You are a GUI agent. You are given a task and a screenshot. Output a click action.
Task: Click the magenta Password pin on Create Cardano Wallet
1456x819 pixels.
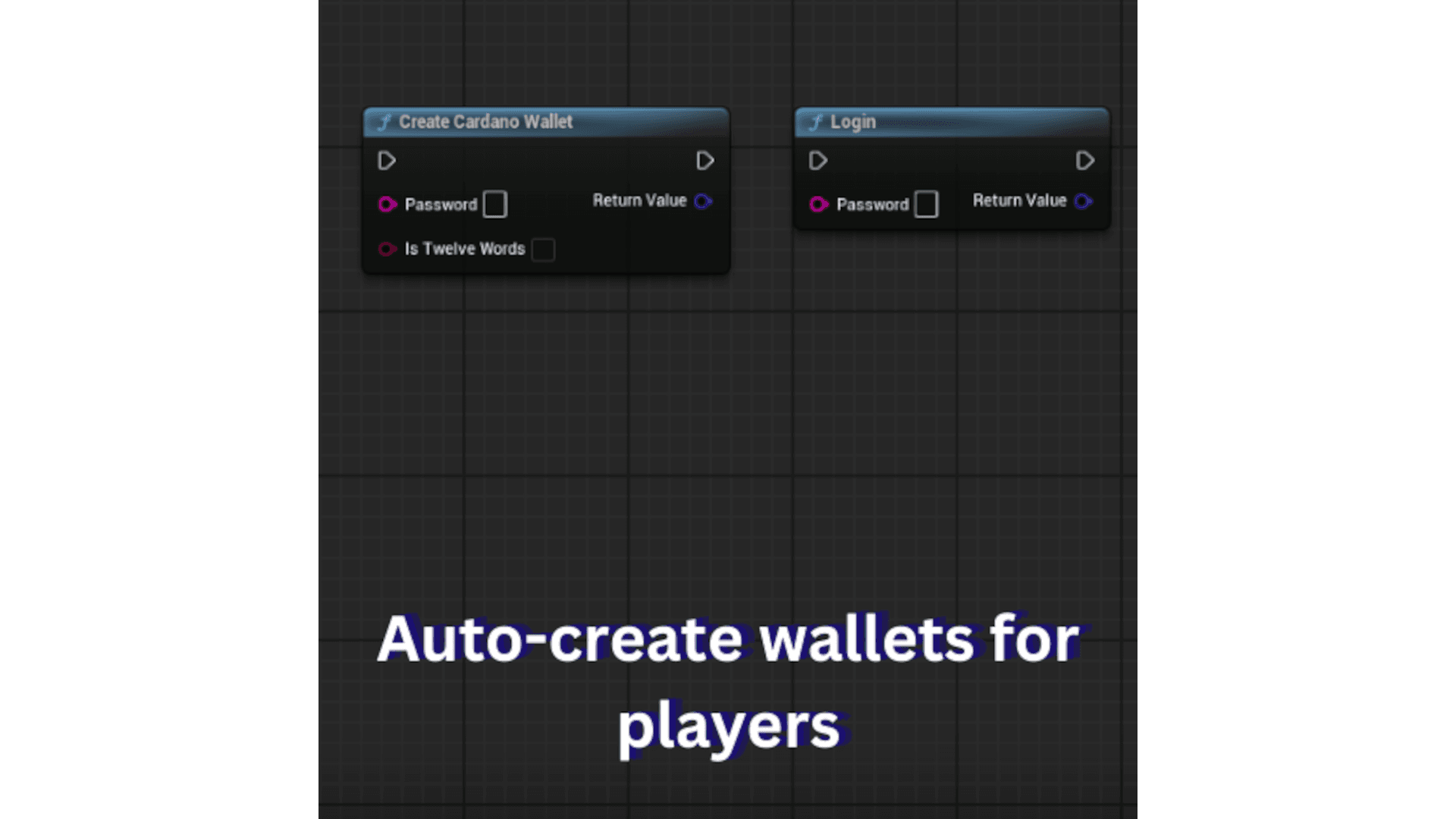388,204
